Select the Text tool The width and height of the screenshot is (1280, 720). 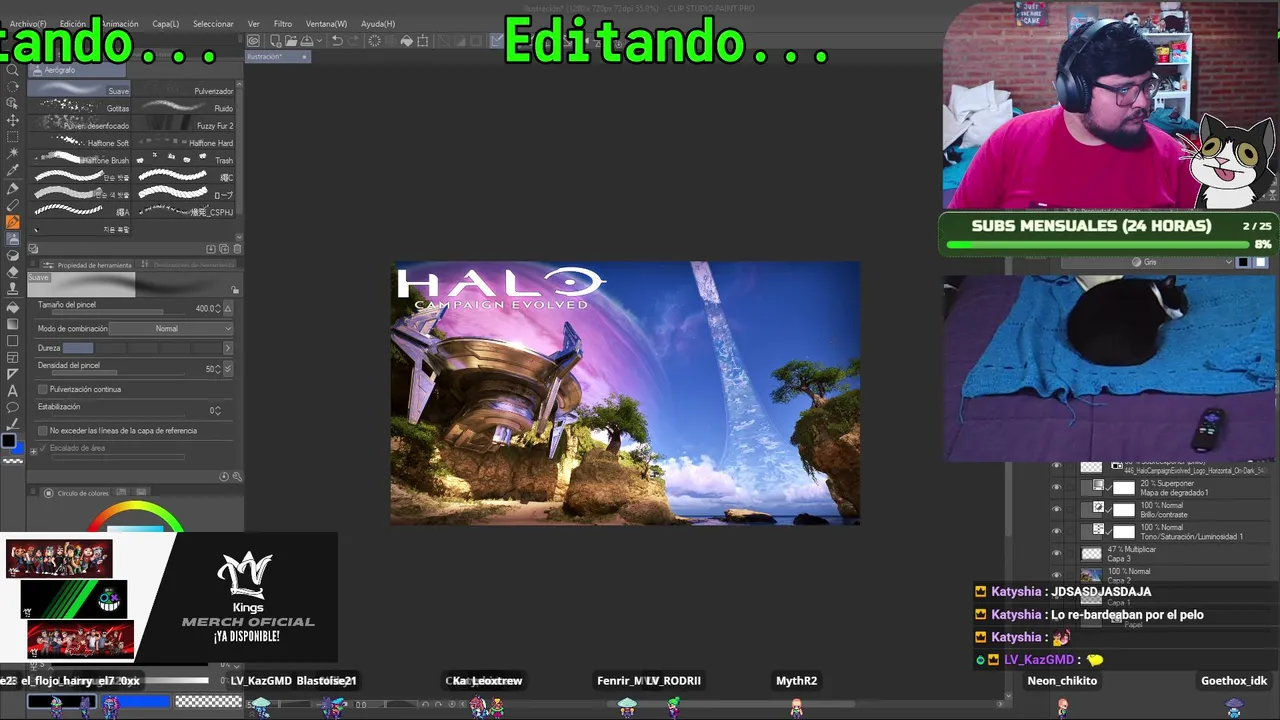[x=12, y=391]
